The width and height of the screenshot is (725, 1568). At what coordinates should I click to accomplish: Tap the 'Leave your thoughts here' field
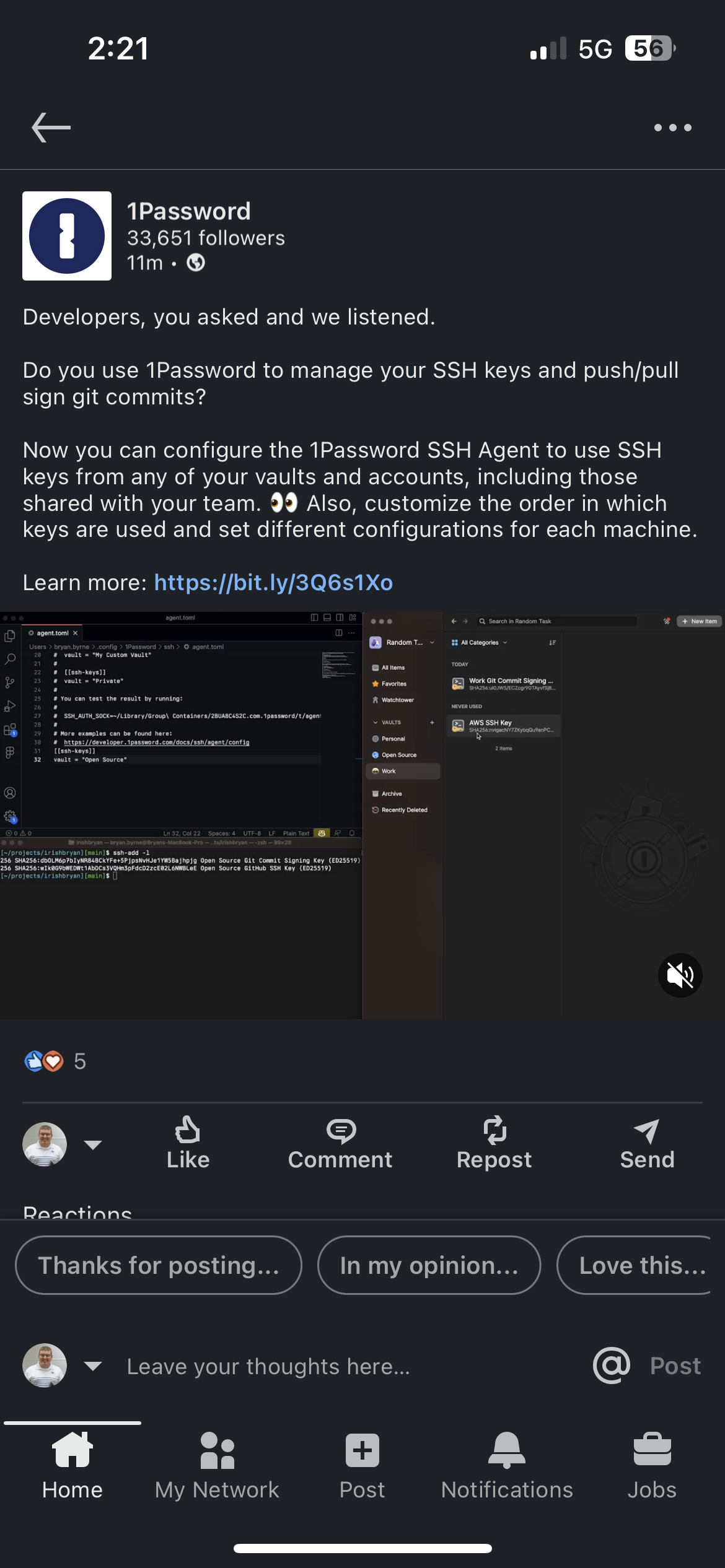268,1366
